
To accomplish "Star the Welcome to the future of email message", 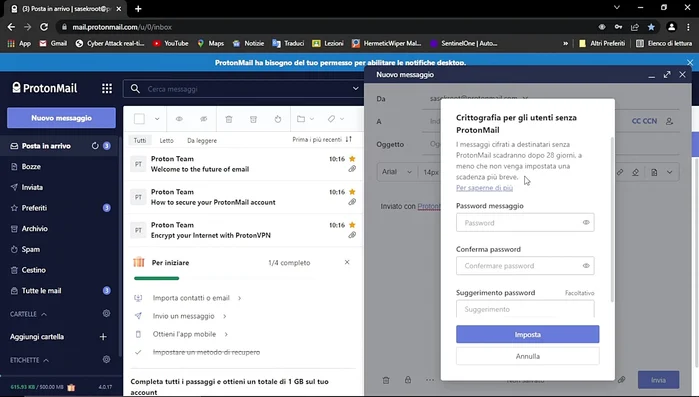I will click(x=352, y=159).
